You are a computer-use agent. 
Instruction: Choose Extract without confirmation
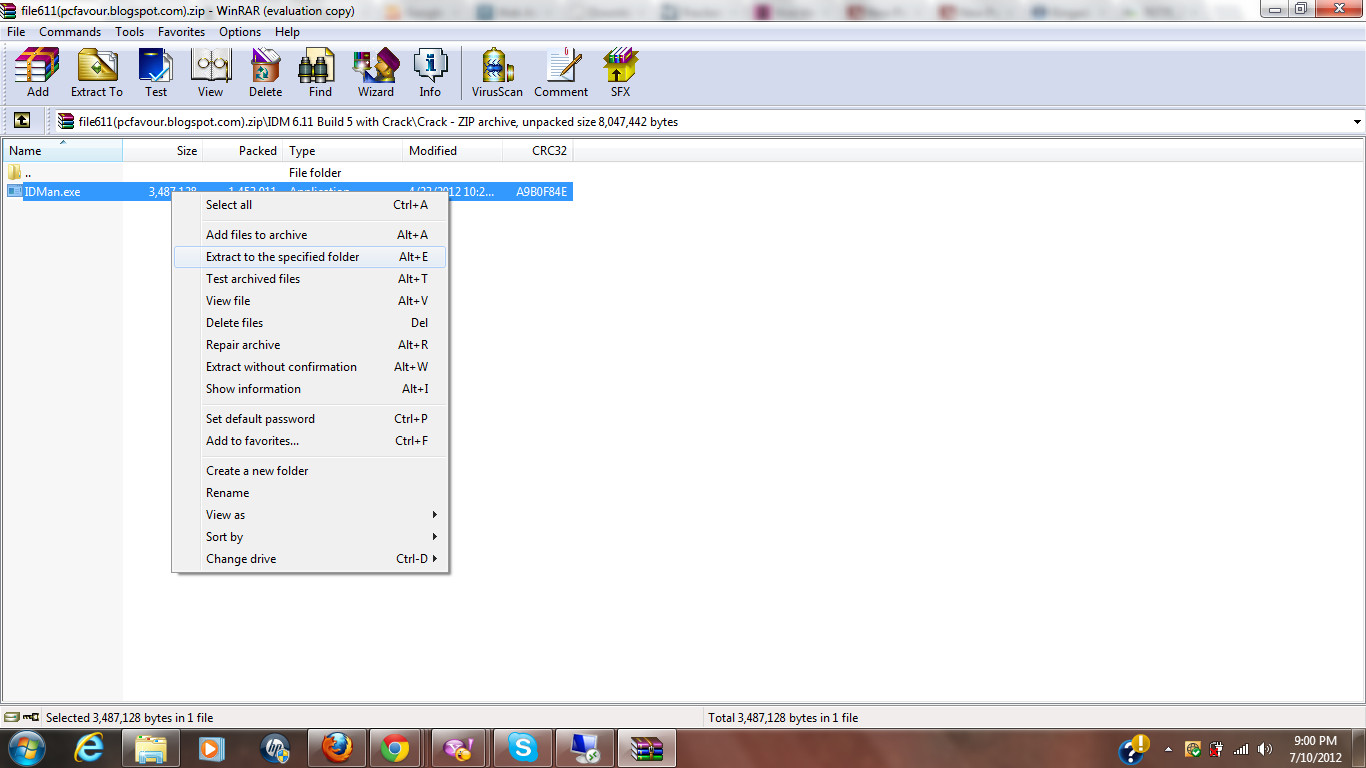pyautogui.click(x=310, y=367)
